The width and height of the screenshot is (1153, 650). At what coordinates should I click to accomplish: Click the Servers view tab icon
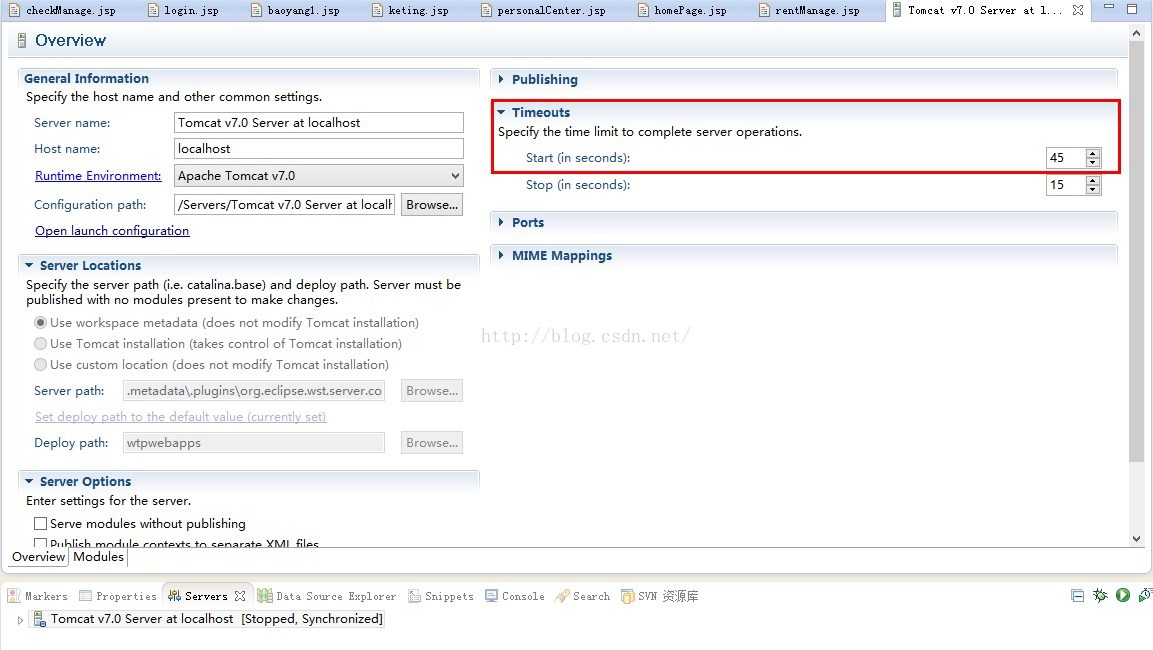[x=174, y=596]
